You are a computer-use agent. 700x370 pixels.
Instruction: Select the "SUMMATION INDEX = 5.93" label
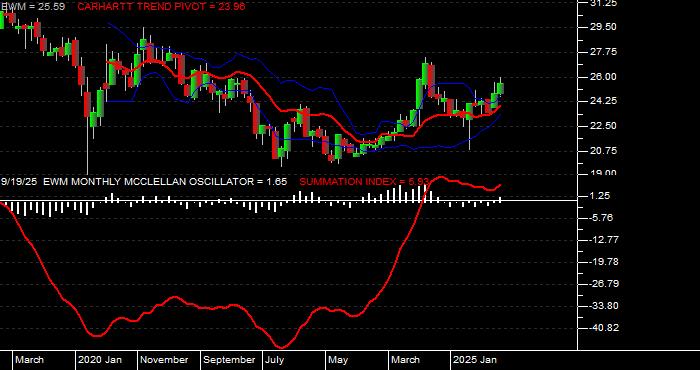coord(364,182)
